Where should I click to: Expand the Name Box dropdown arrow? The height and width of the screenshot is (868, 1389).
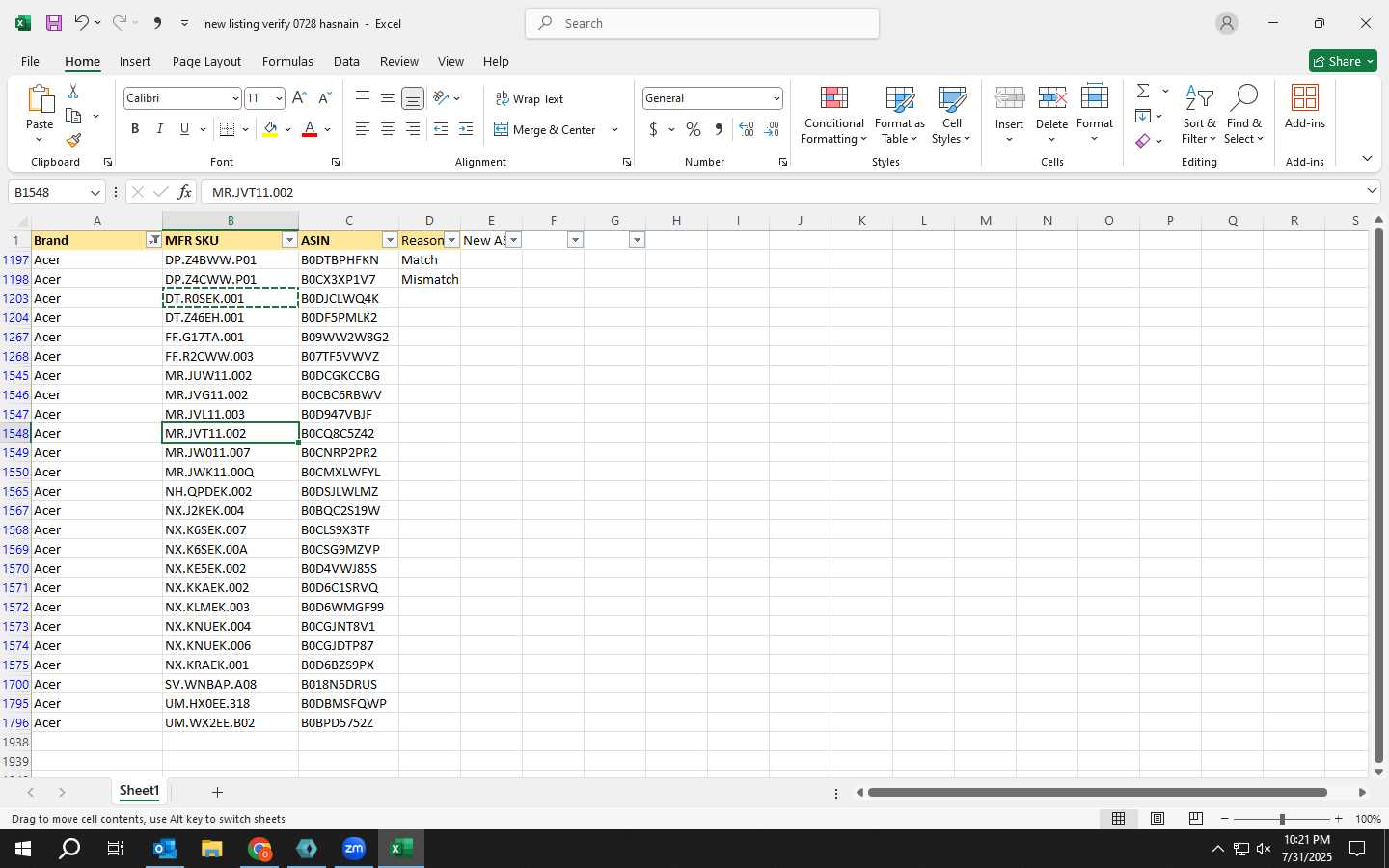point(95,192)
